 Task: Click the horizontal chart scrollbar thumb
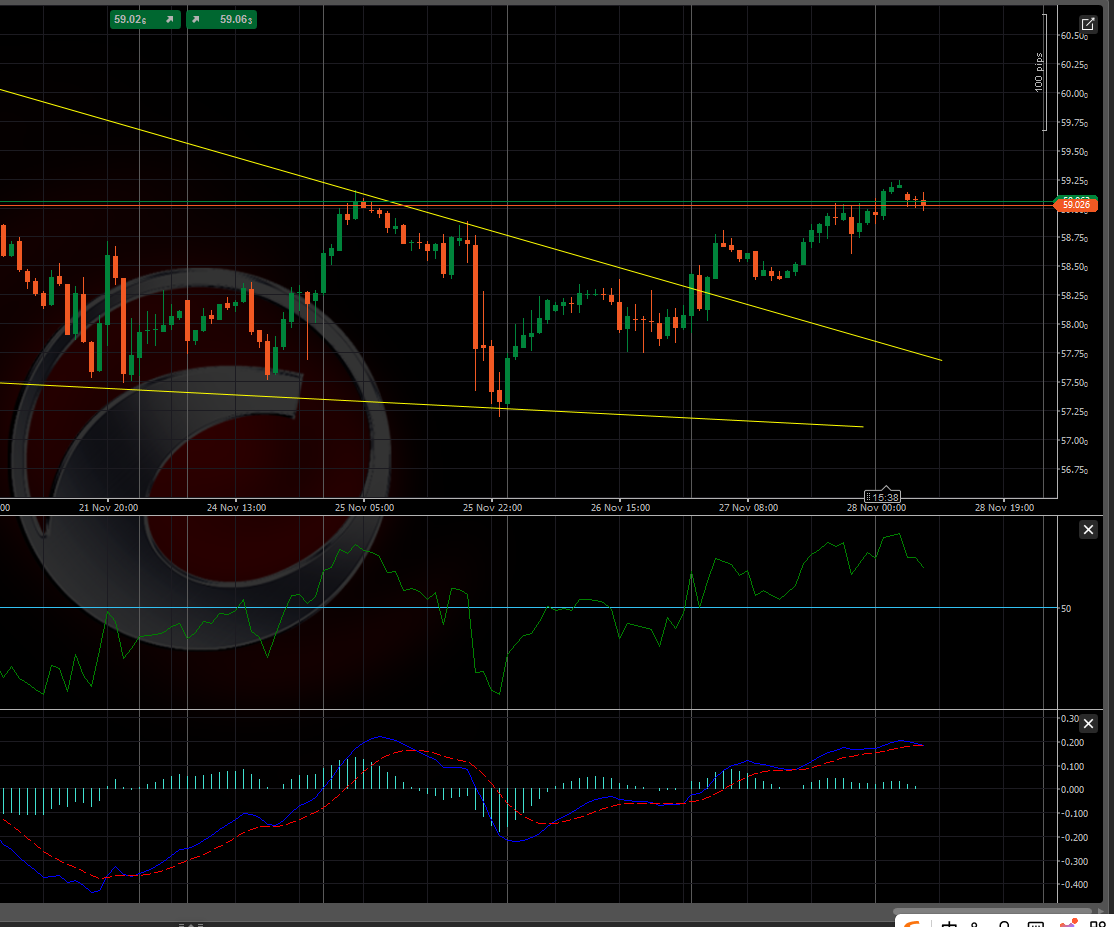(x=993, y=911)
